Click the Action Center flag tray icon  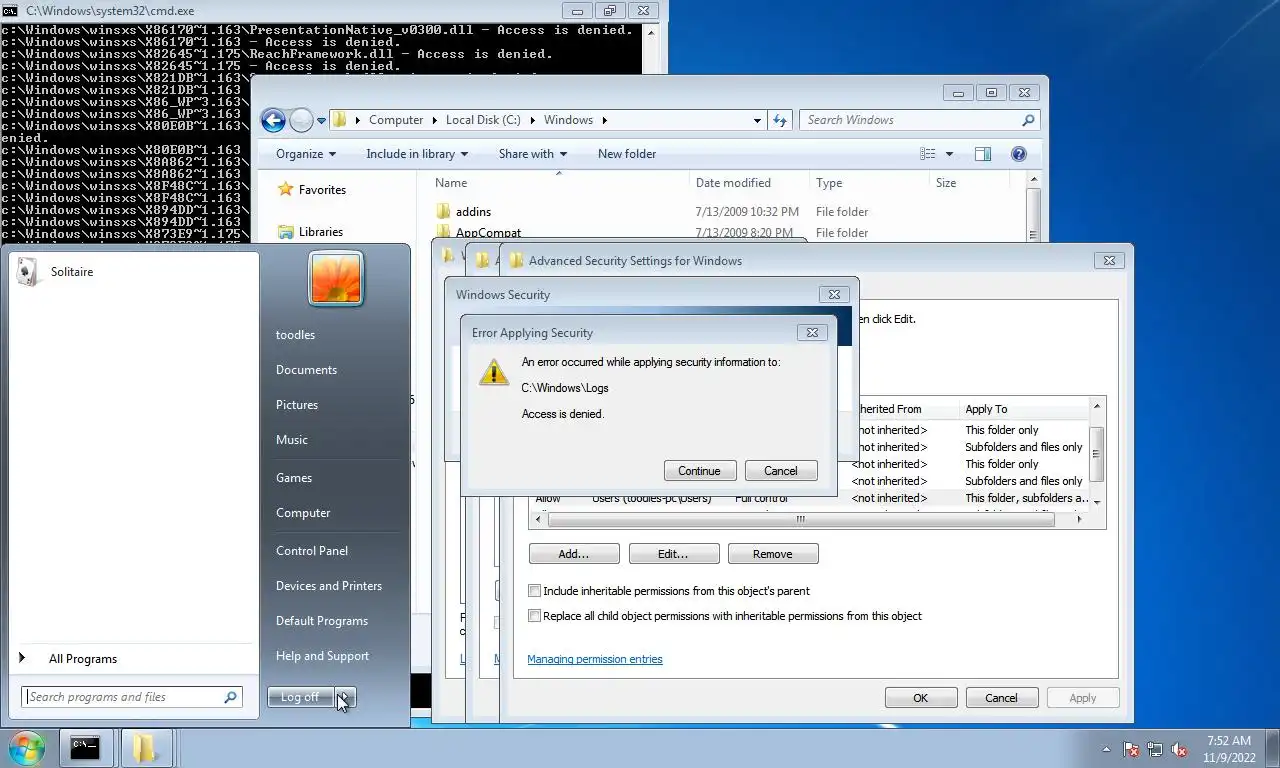[1131, 749]
